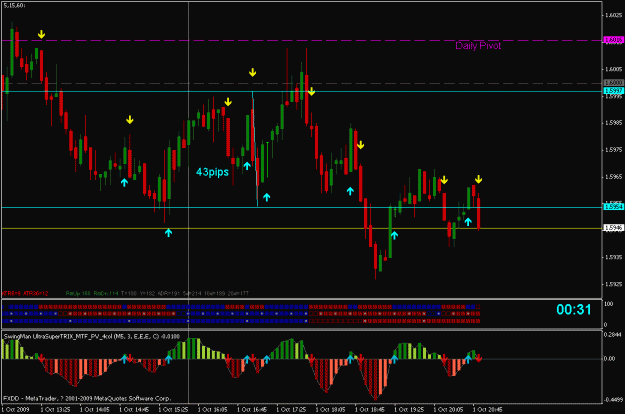
Task: Click the red ATR readout text
Action: (x=25, y=293)
